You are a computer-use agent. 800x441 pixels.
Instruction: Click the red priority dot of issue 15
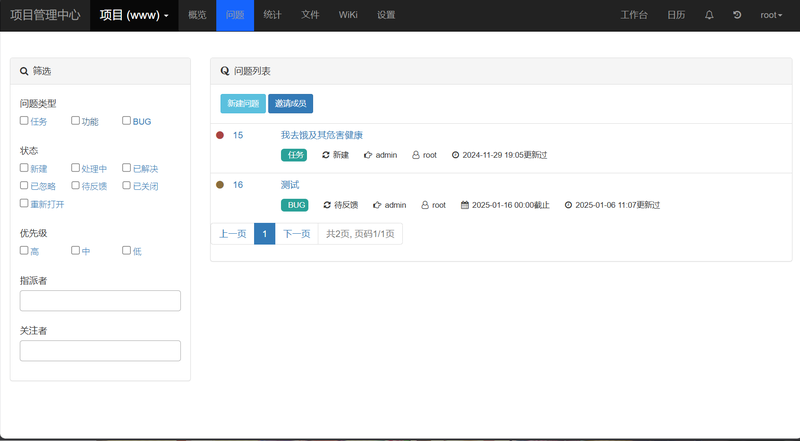tap(220, 135)
